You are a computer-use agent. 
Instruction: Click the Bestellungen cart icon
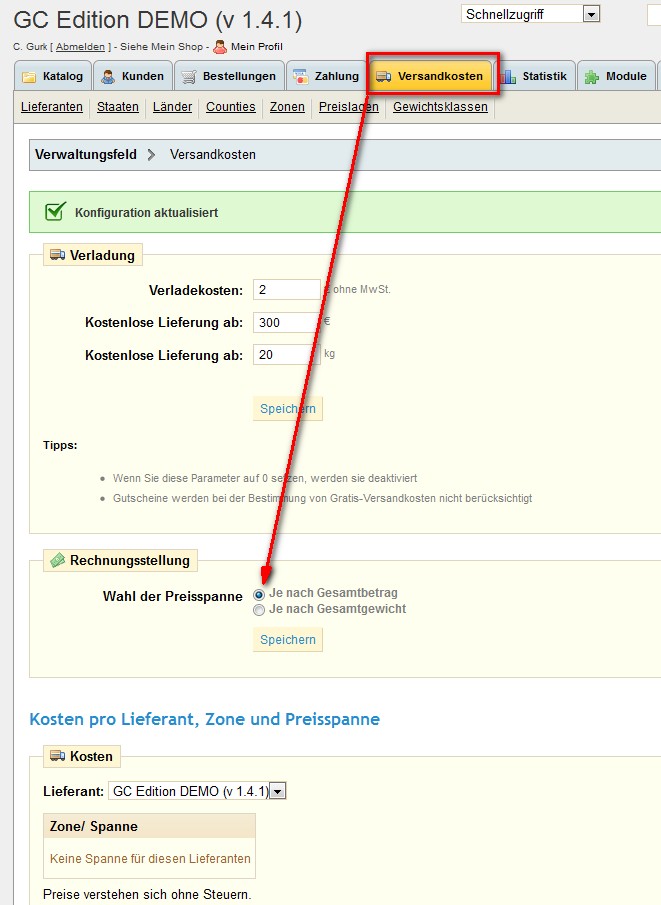pyautogui.click(x=188, y=77)
